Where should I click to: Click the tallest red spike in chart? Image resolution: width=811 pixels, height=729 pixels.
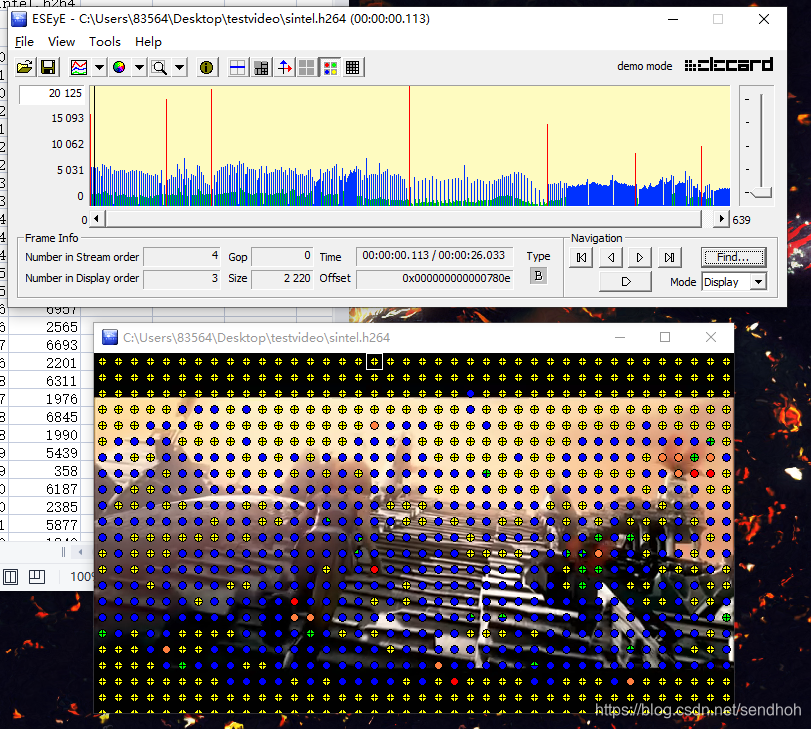(409, 146)
